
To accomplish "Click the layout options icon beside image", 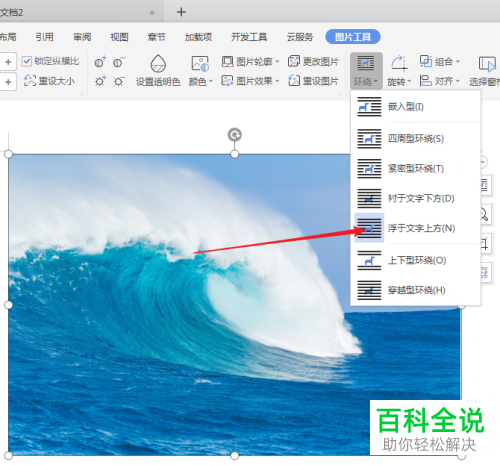I will (x=485, y=185).
